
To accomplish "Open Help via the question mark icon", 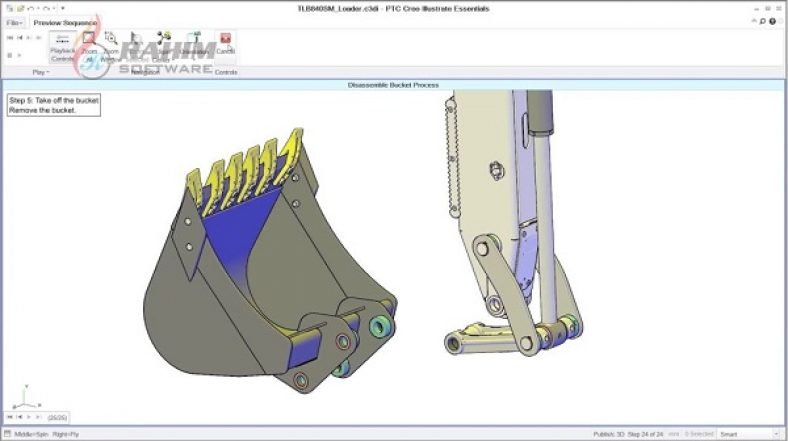I will click(772, 21).
